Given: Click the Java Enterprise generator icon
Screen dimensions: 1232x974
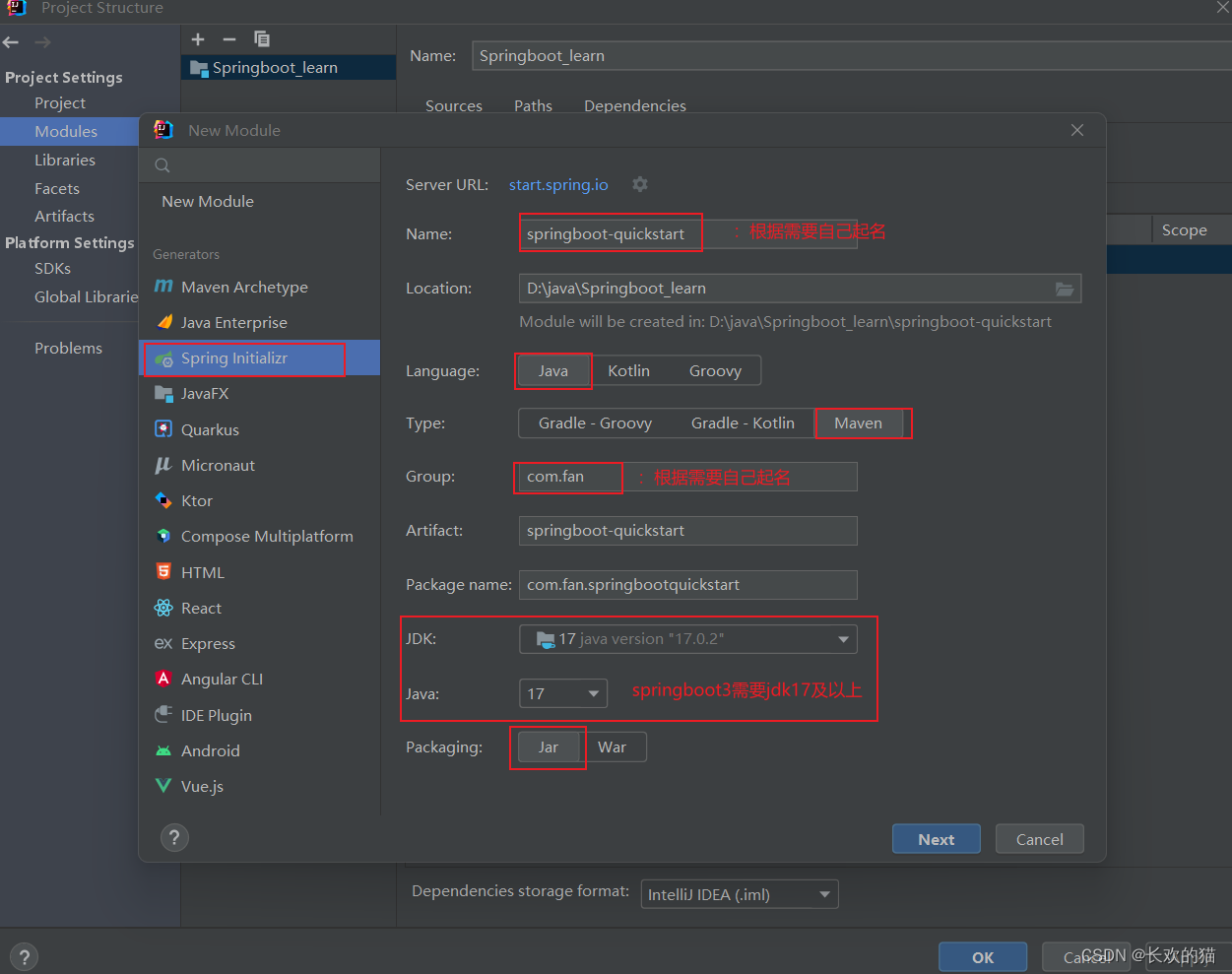Looking at the screenshot, I should pyautogui.click(x=163, y=322).
